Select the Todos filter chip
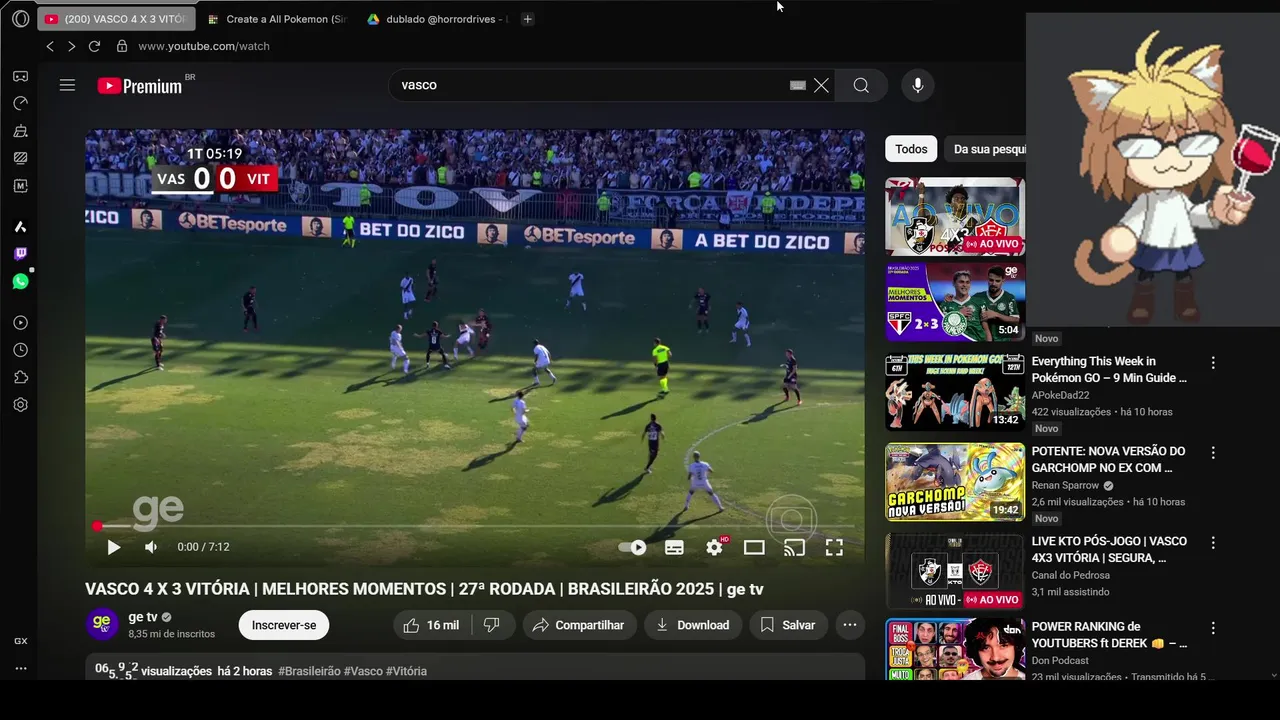1280x720 pixels. [x=911, y=149]
